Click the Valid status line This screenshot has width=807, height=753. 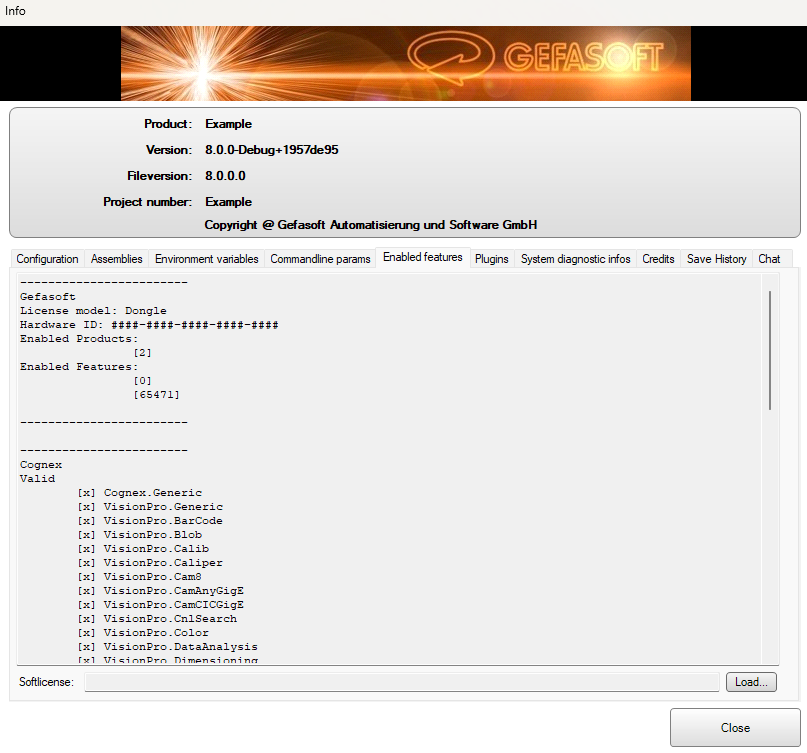coord(37,479)
